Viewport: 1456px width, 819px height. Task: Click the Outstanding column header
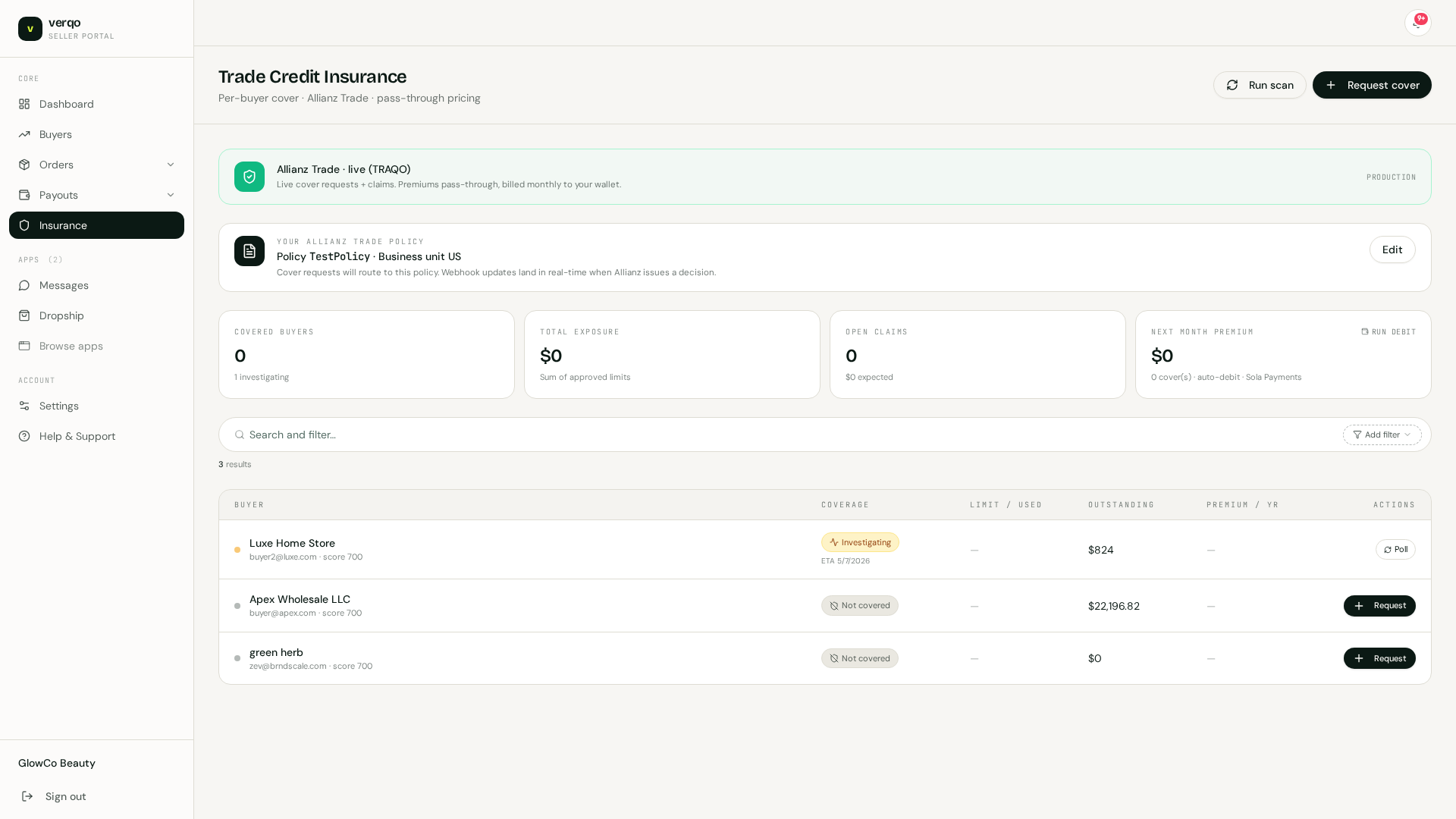[1121, 505]
